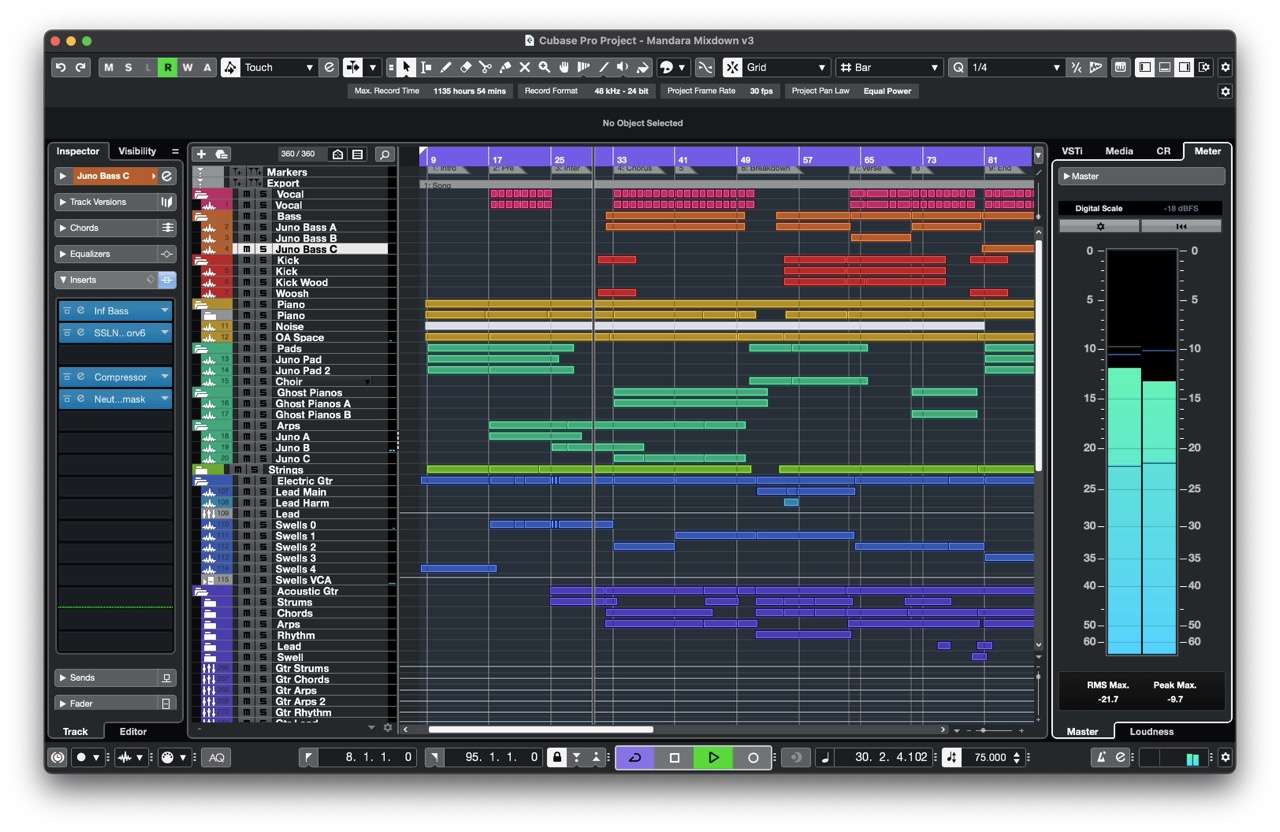Open the Media tab

click(x=1119, y=151)
